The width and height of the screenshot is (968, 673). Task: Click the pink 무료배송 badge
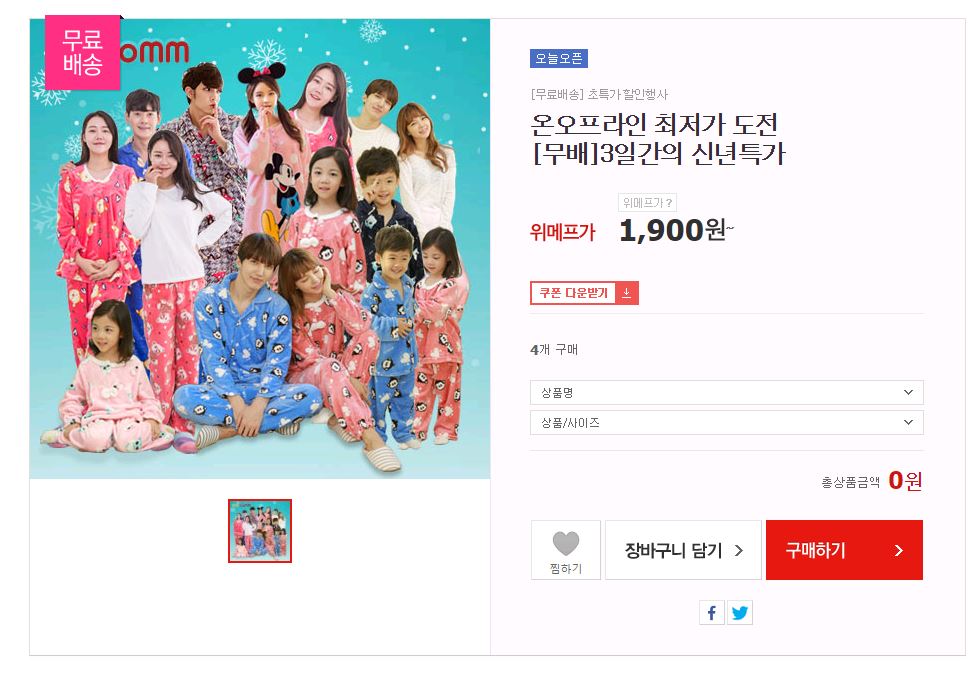82,52
